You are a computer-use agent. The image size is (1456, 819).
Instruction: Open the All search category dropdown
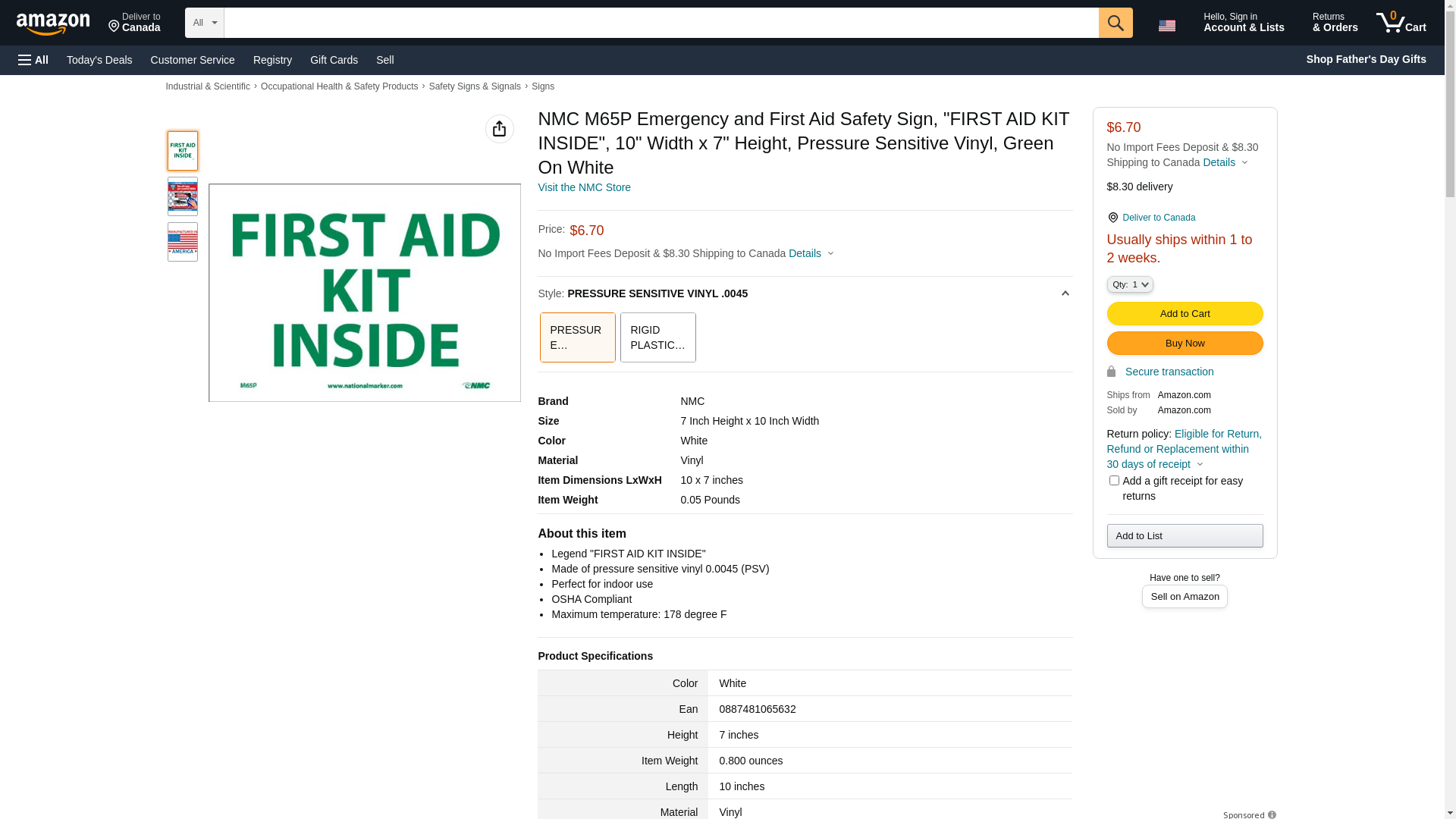pos(204,23)
